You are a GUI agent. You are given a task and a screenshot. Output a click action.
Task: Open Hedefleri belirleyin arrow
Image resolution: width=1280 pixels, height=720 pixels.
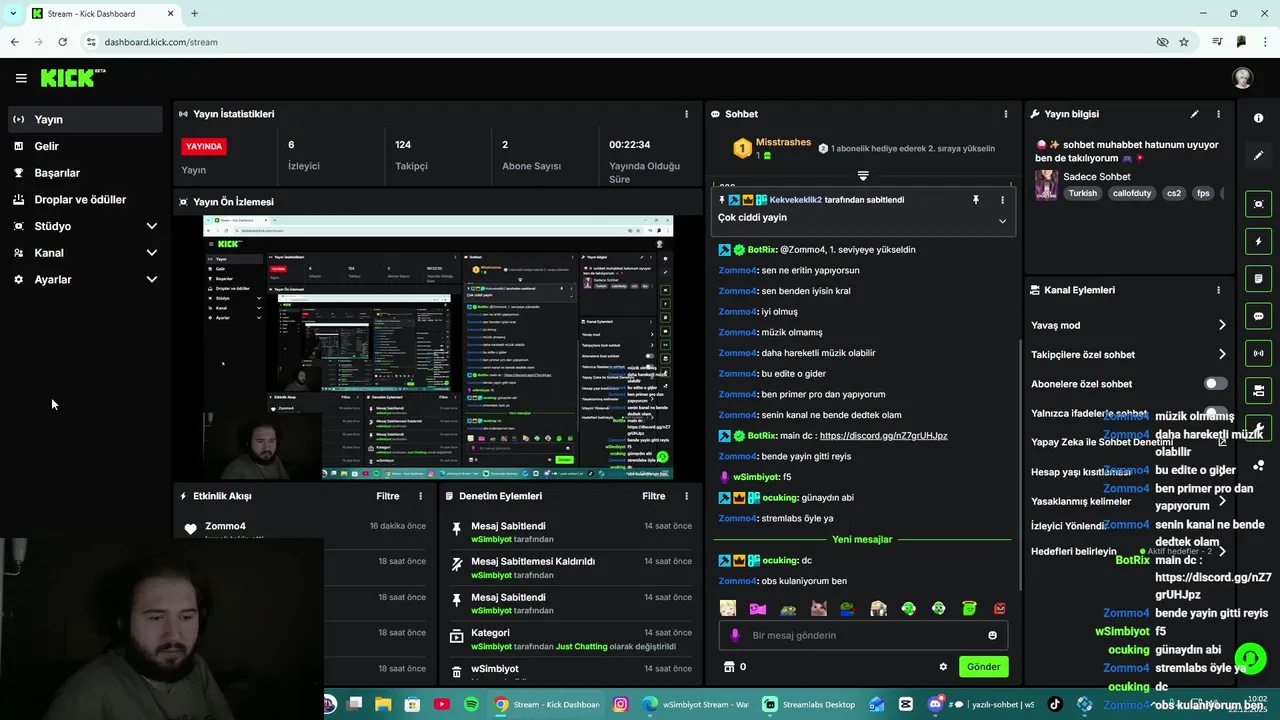tap(1221, 551)
